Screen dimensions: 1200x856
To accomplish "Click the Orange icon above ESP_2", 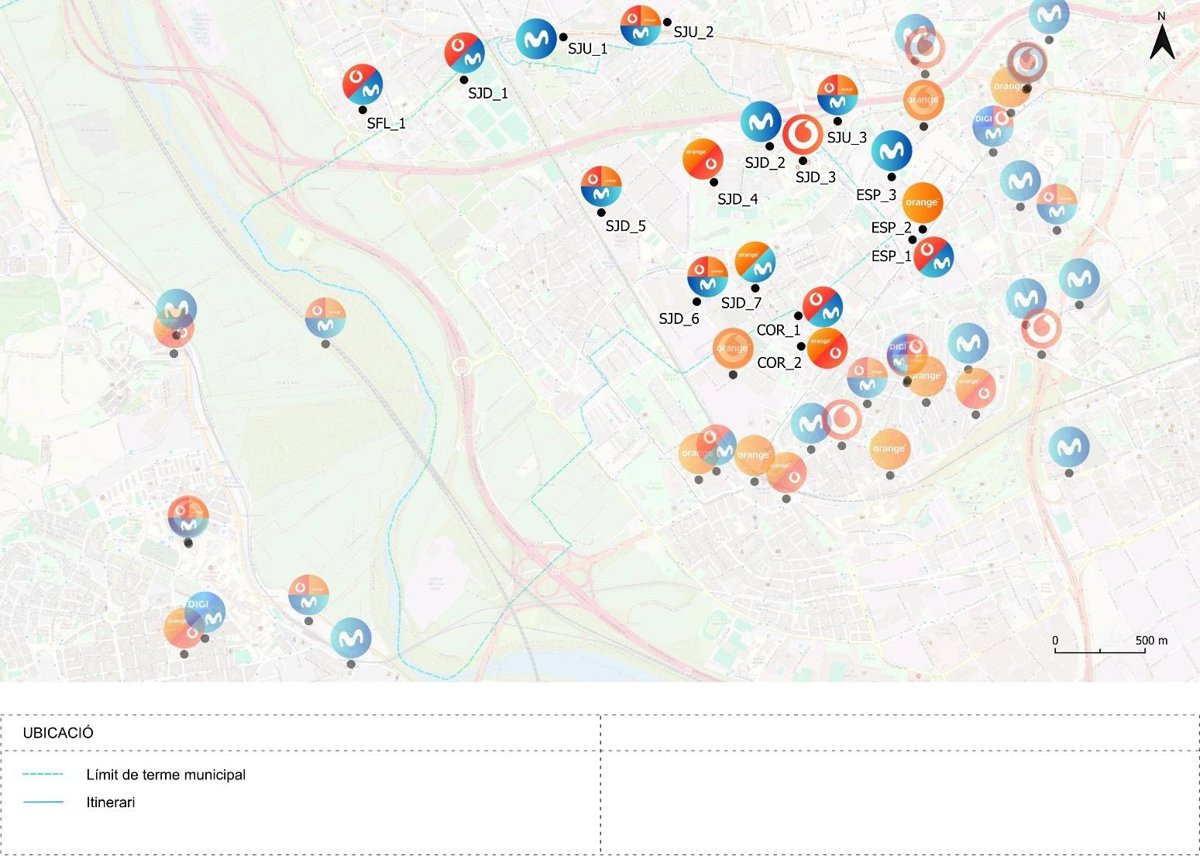I will [x=922, y=203].
